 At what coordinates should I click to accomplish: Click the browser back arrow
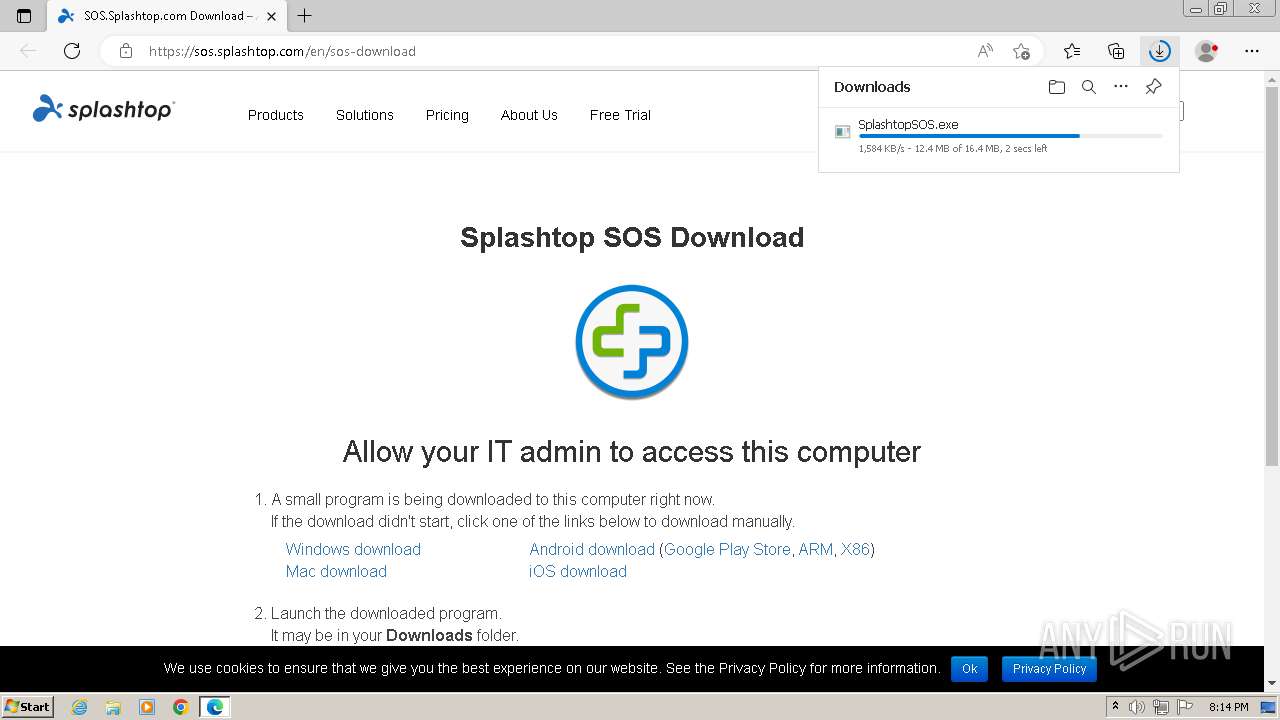pyautogui.click(x=28, y=51)
